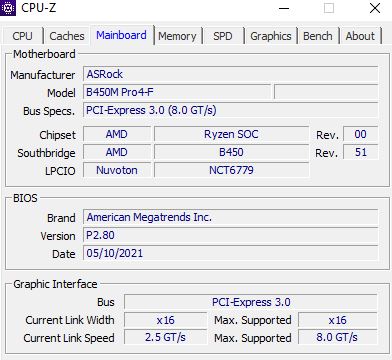Show the About tab
Screen dimensions: 392x360
360,36
